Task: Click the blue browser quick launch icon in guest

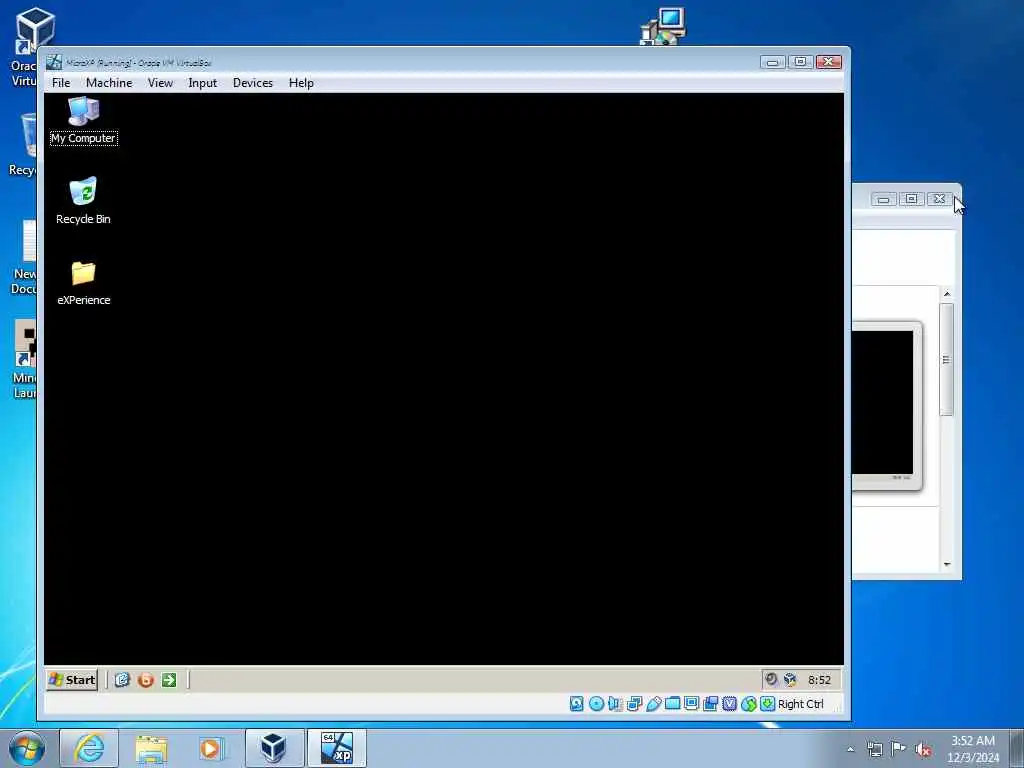Action: point(122,680)
